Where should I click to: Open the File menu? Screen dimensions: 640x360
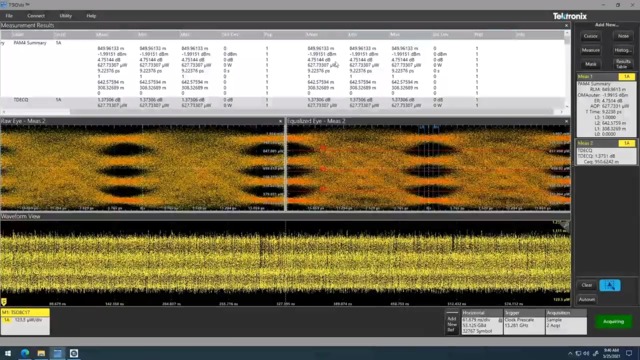(x=9, y=16)
